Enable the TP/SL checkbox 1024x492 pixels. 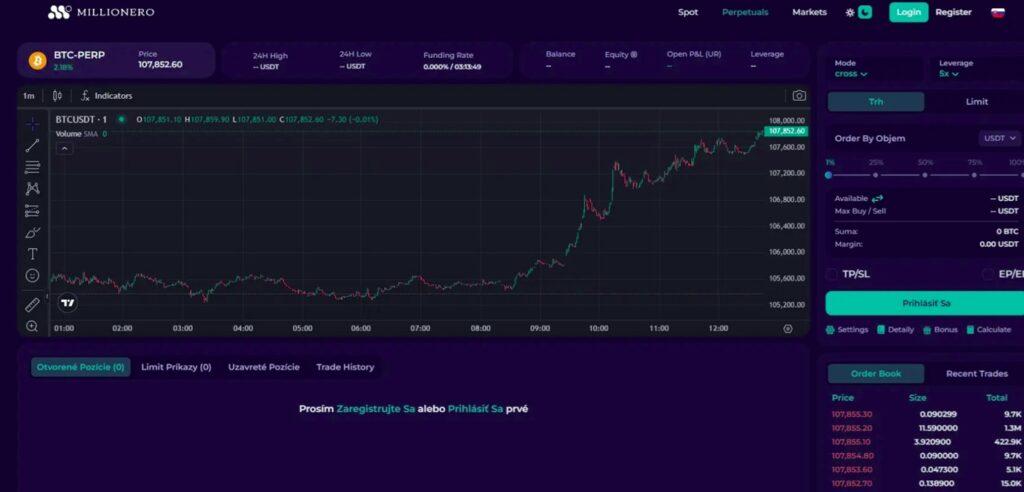coord(832,274)
